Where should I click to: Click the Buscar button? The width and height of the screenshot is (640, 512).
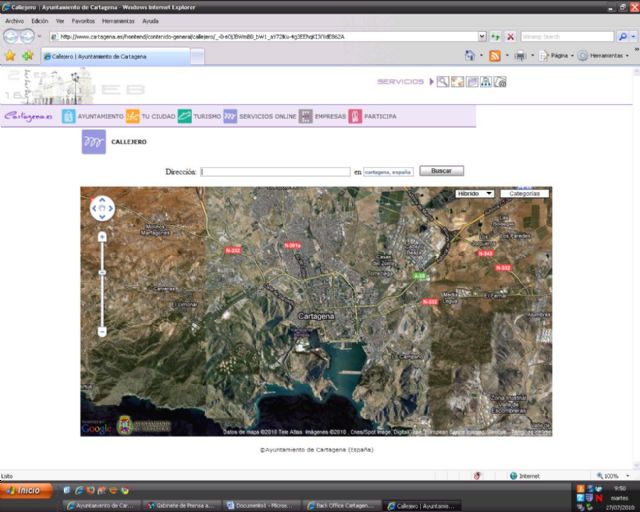pos(441,171)
